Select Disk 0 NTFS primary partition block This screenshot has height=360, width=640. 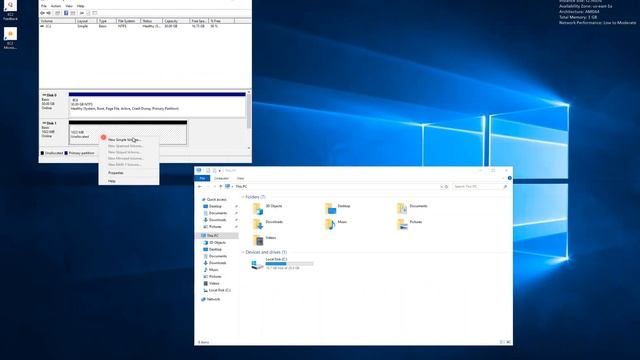click(x=157, y=104)
